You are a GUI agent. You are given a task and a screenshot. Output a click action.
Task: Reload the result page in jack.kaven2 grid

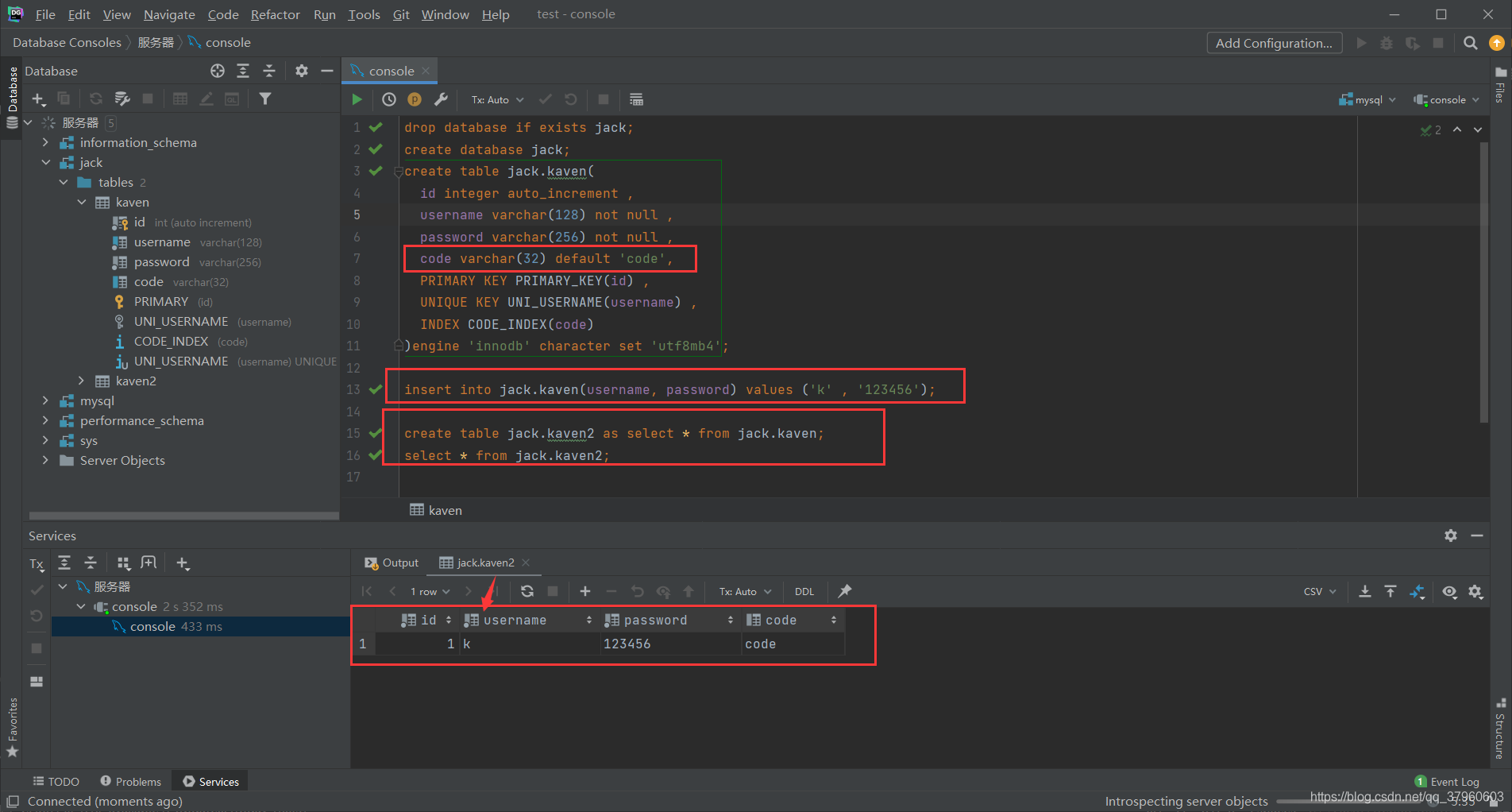pos(527,591)
